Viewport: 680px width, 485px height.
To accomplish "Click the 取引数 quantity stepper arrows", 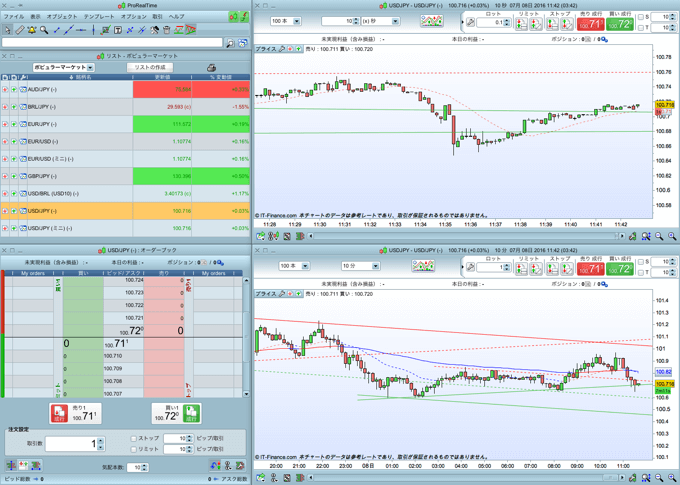I will 101,444.
